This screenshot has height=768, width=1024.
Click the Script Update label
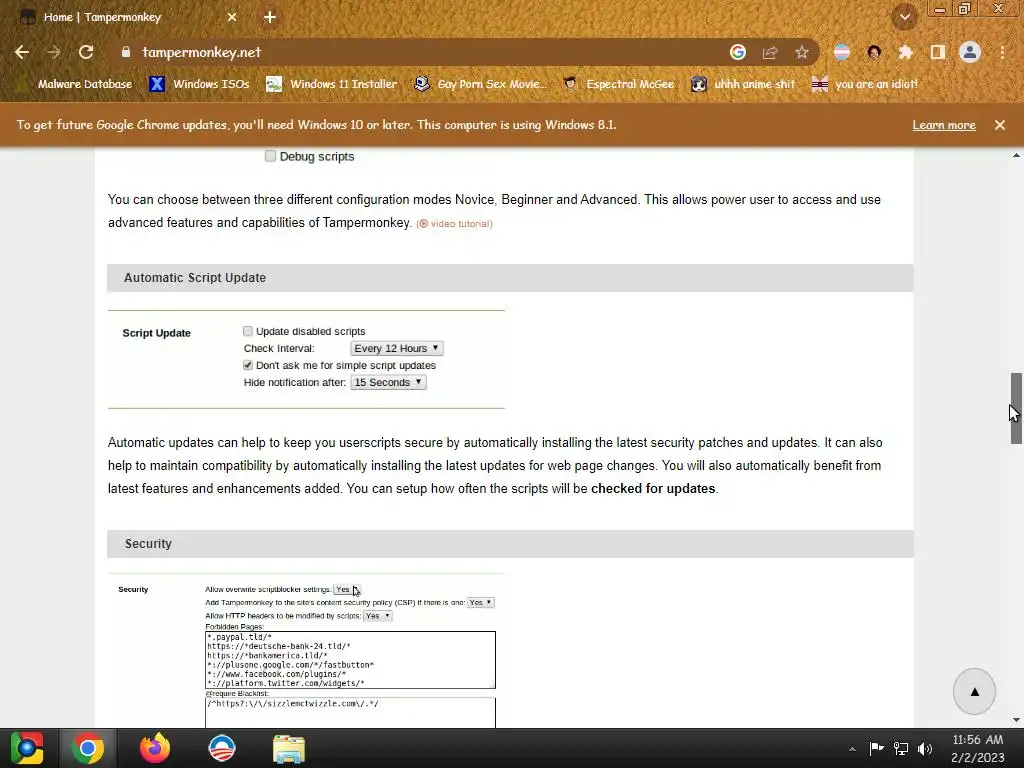tap(157, 332)
